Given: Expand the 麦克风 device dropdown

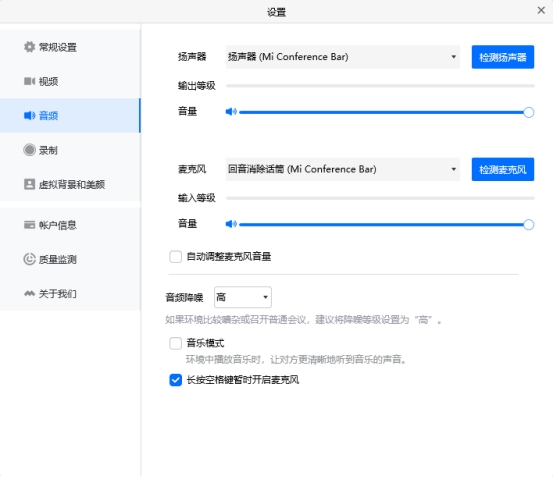Looking at the screenshot, I should click(x=342, y=169).
